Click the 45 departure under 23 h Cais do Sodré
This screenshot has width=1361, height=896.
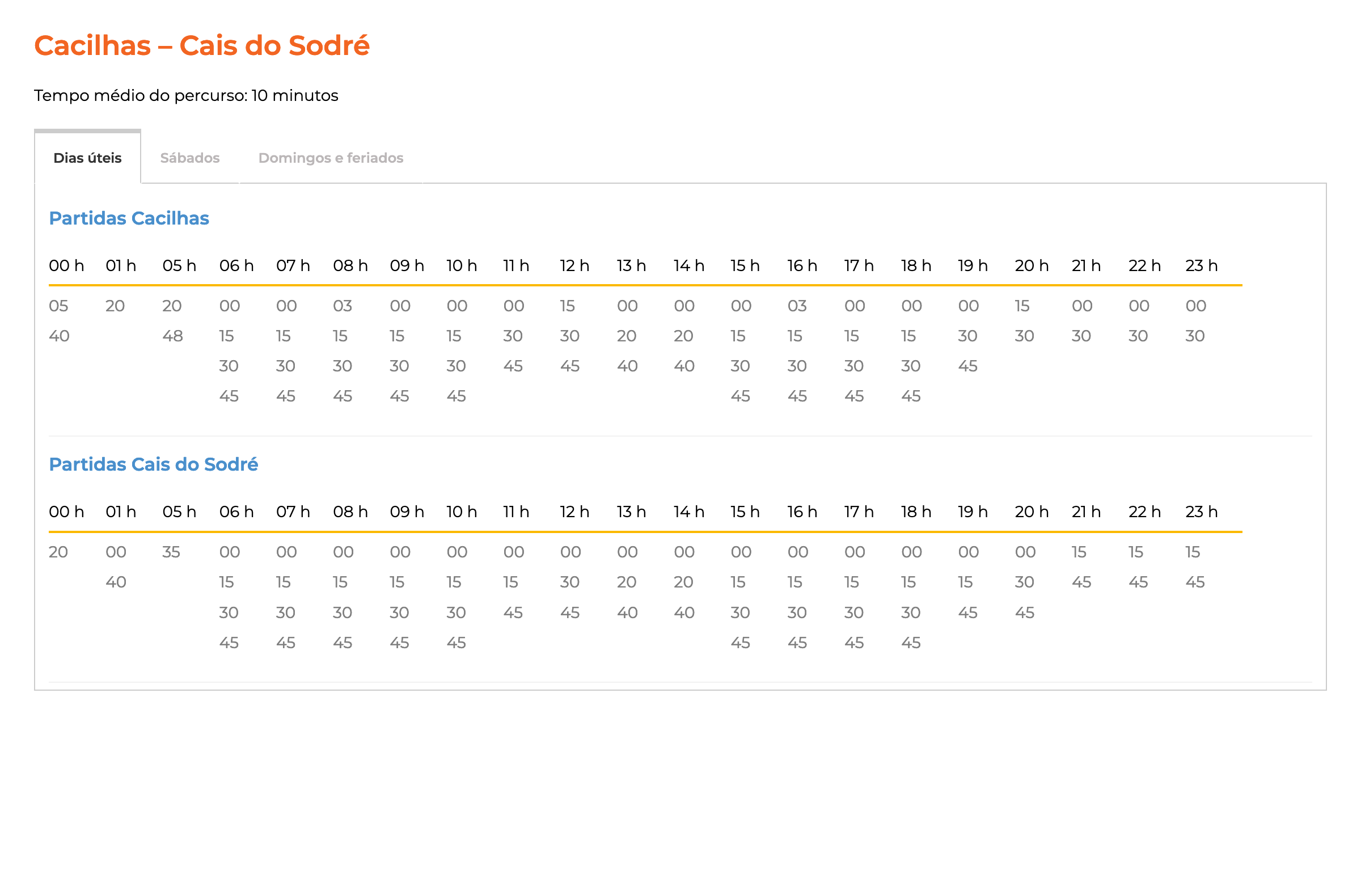pos(1195,582)
